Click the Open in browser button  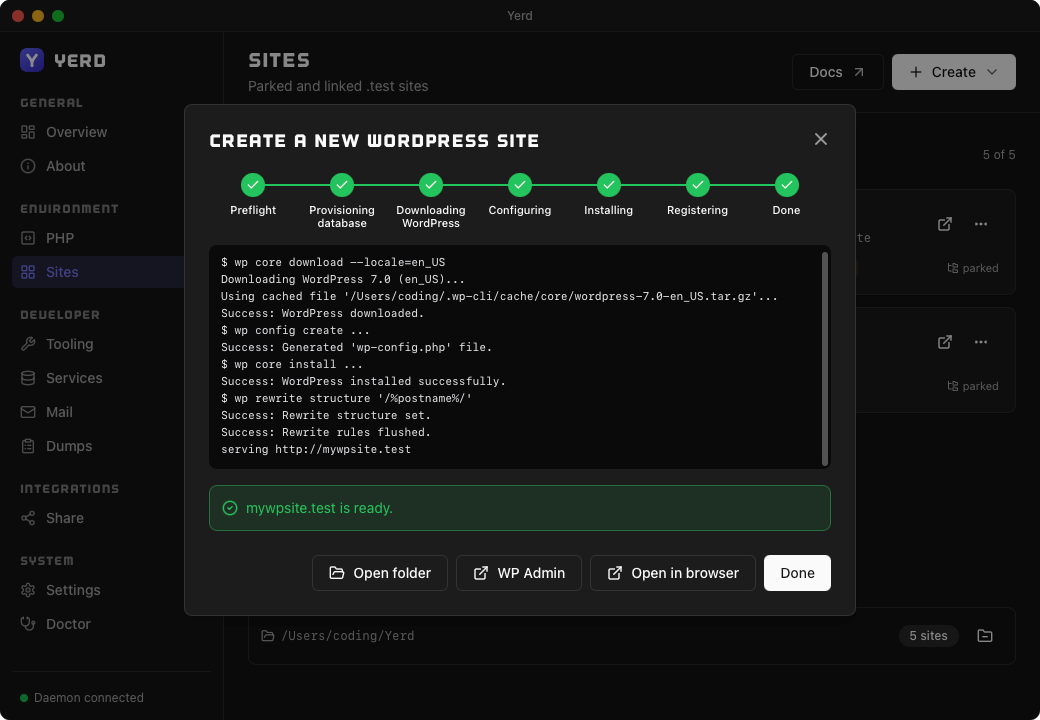click(673, 573)
